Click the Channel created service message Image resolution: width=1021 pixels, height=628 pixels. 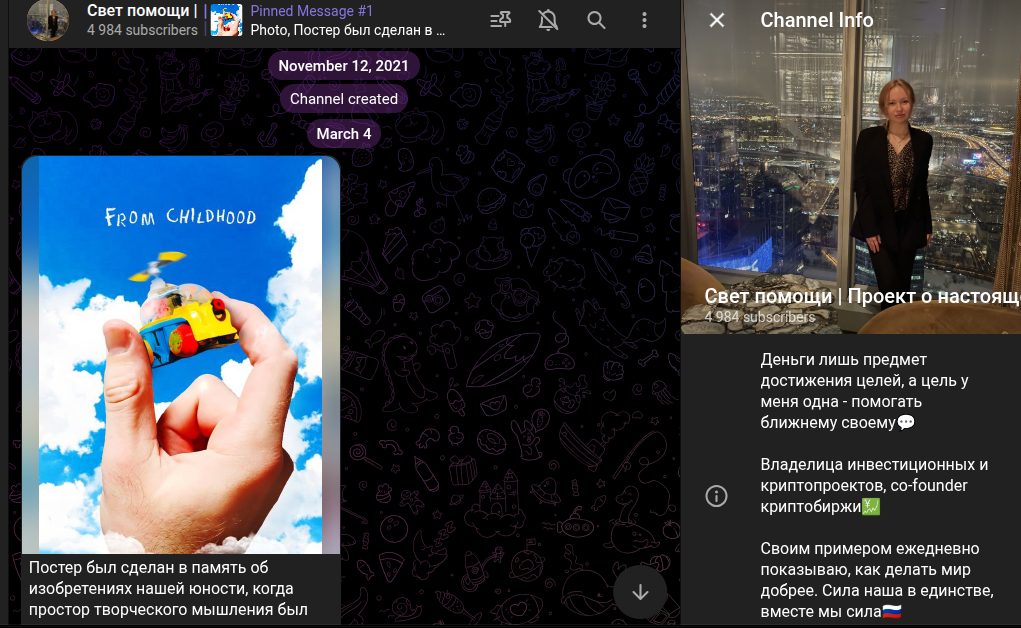click(344, 99)
